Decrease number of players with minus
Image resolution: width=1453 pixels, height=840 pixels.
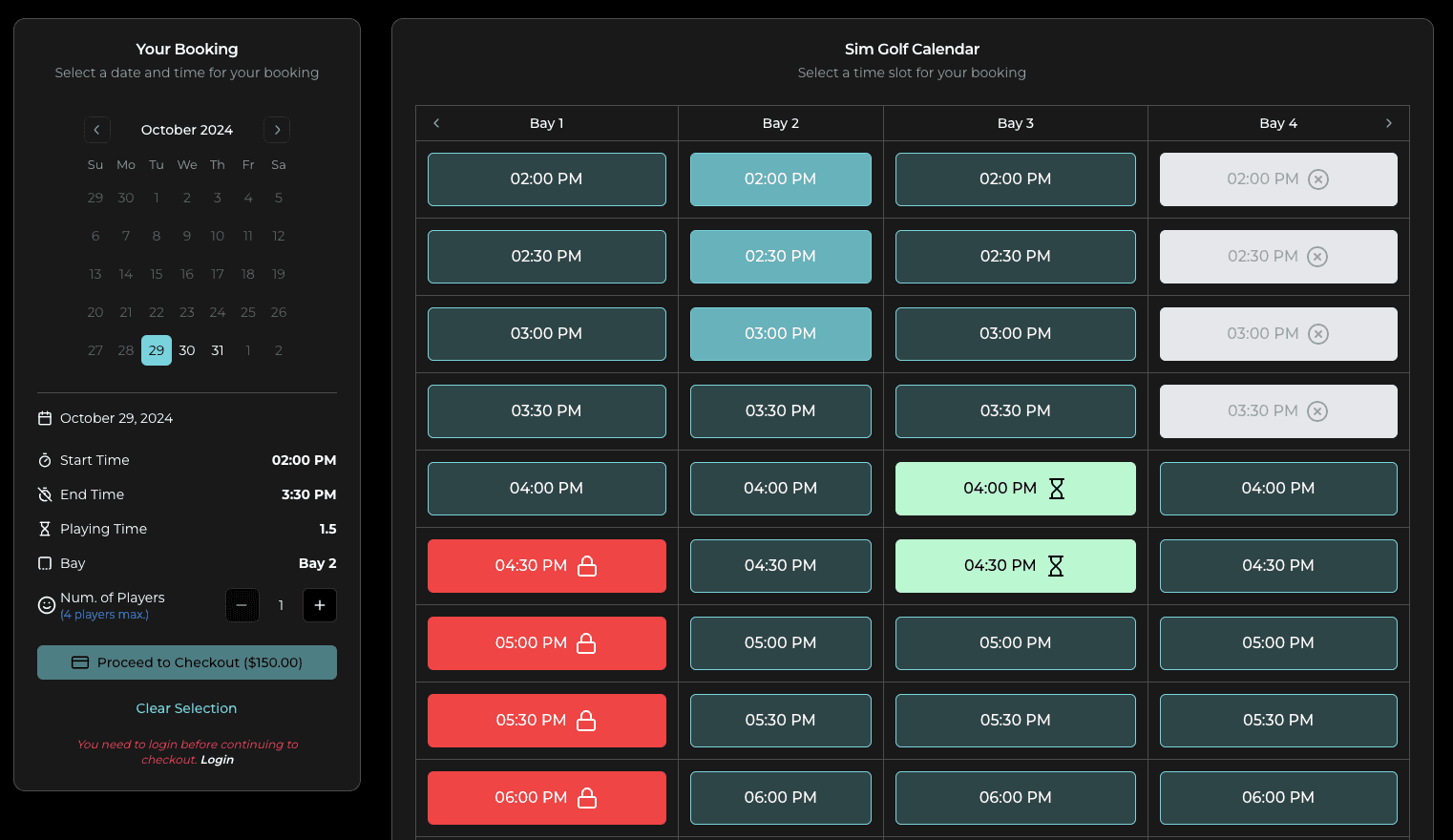242,605
